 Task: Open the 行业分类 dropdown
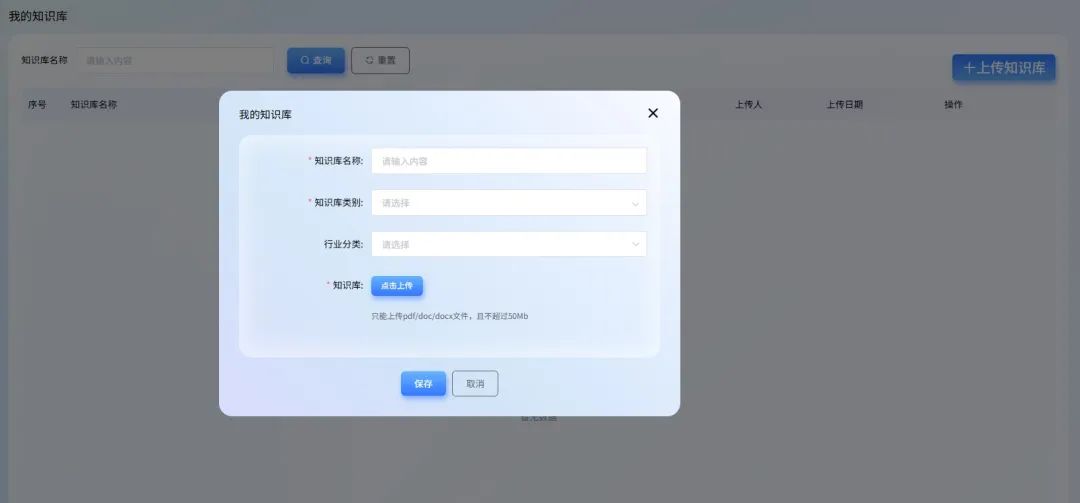tap(509, 244)
